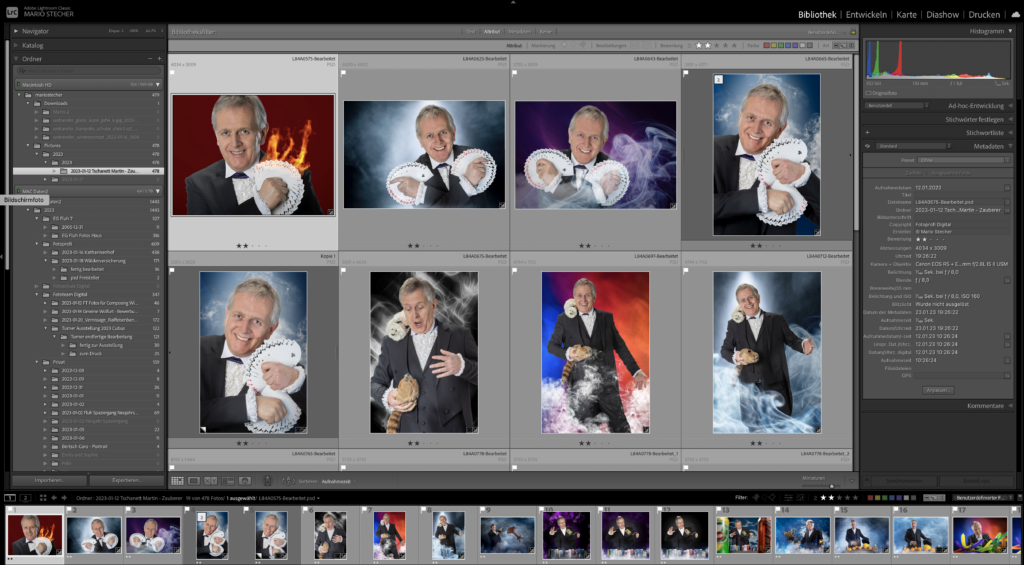Filter by green color label in Attribut bar
1024x565 pixels.
click(783, 46)
